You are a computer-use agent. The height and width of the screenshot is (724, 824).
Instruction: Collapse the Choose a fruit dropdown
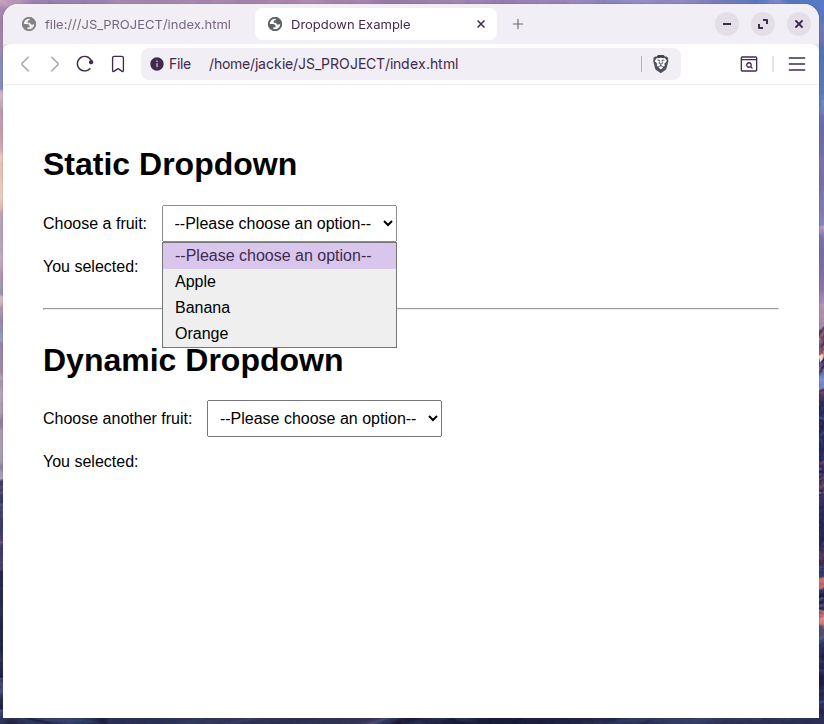279,224
